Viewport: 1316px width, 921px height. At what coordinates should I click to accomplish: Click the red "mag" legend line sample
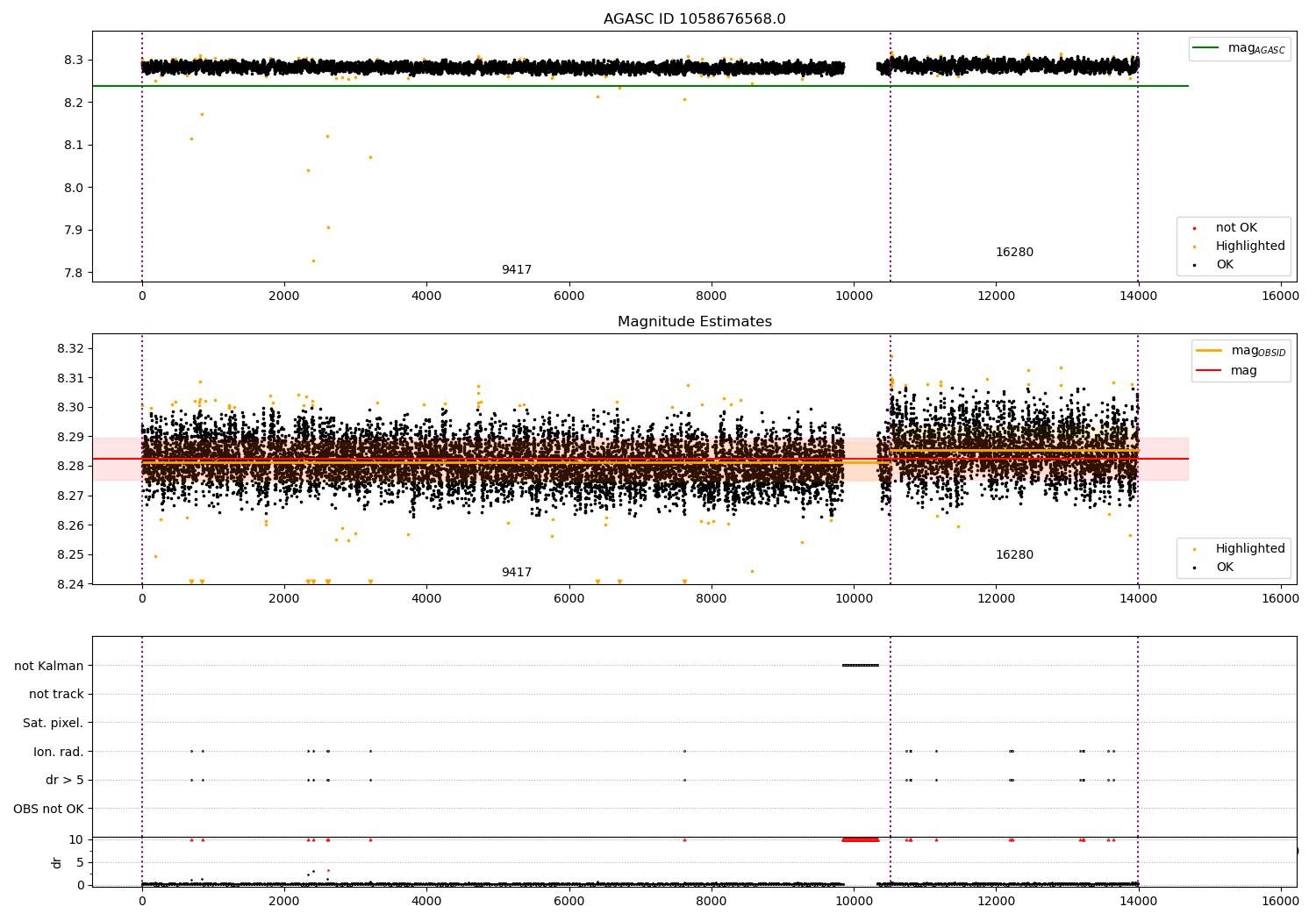(1209, 371)
